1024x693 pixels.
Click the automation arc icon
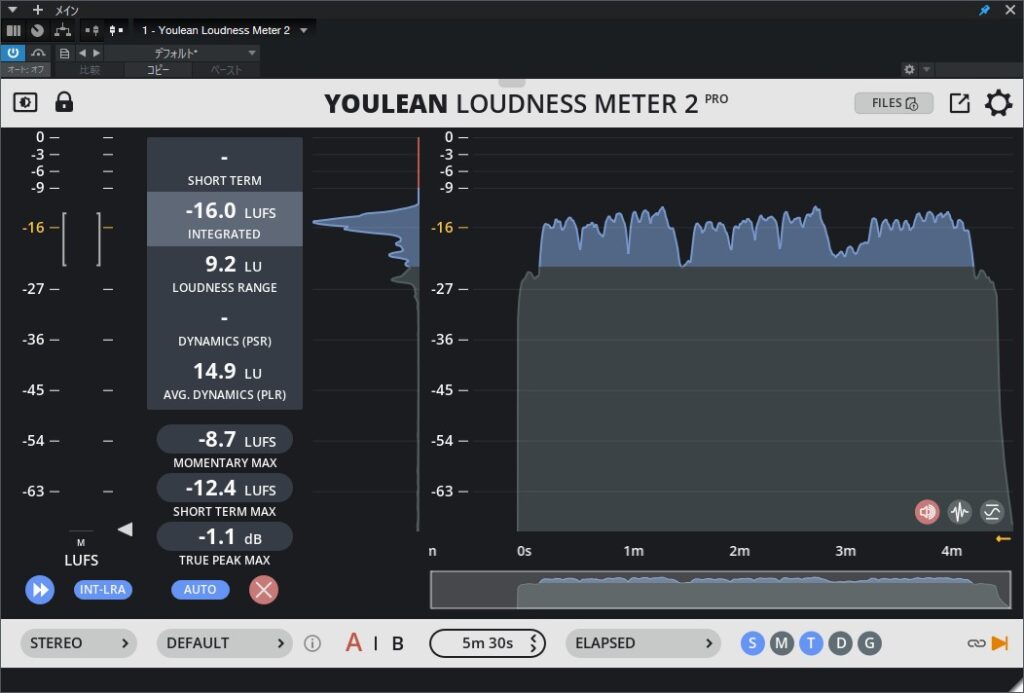[39, 53]
